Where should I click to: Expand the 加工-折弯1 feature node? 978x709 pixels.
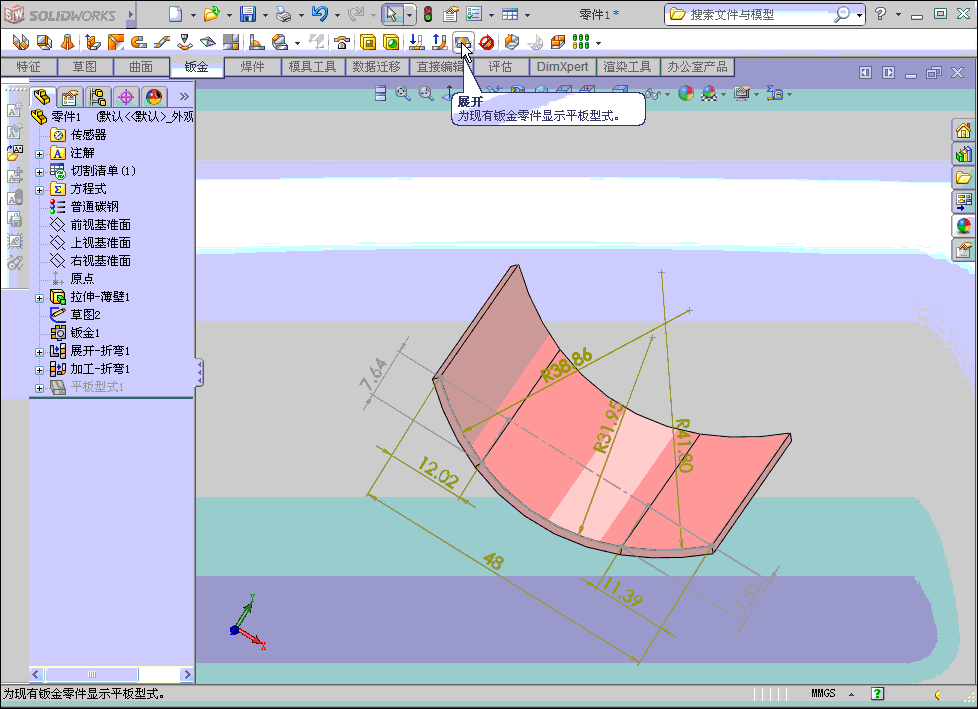(x=39, y=370)
